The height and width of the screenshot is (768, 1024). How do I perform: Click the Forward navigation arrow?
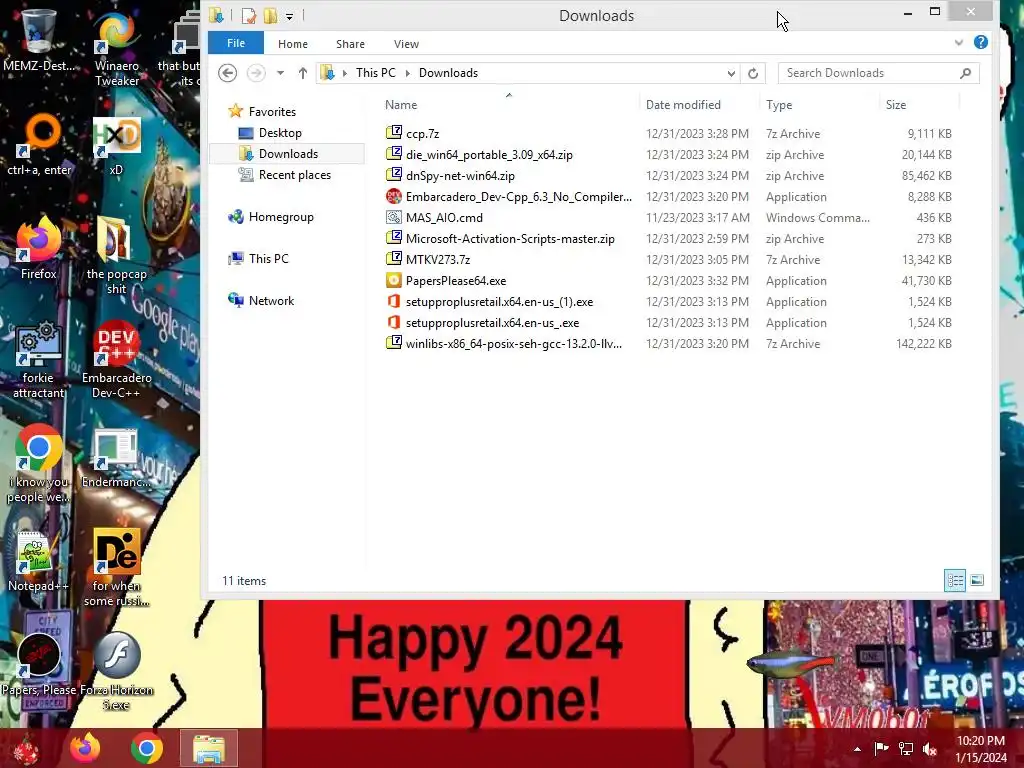pos(256,72)
